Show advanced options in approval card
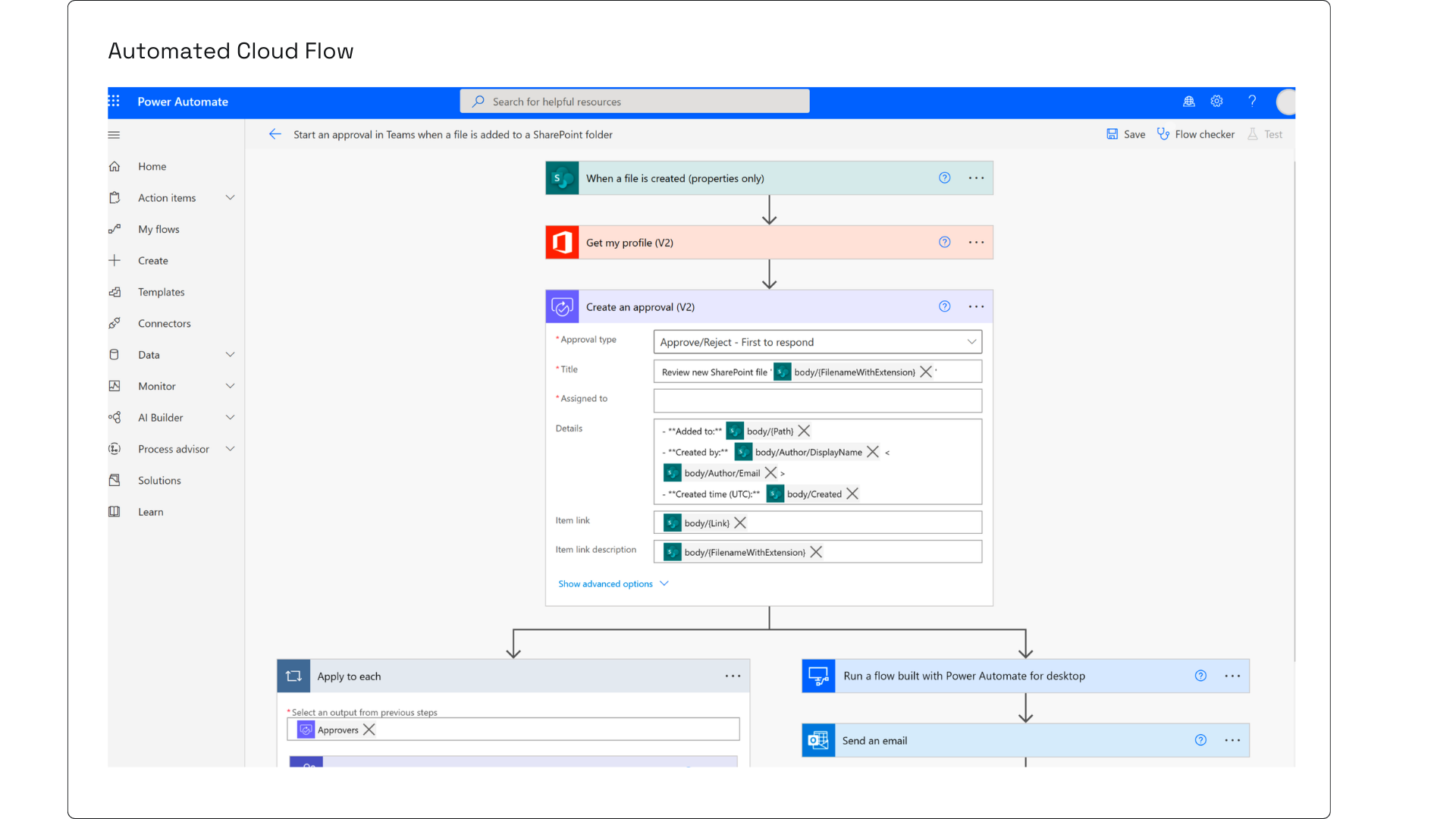The image size is (1456, 819). (613, 584)
